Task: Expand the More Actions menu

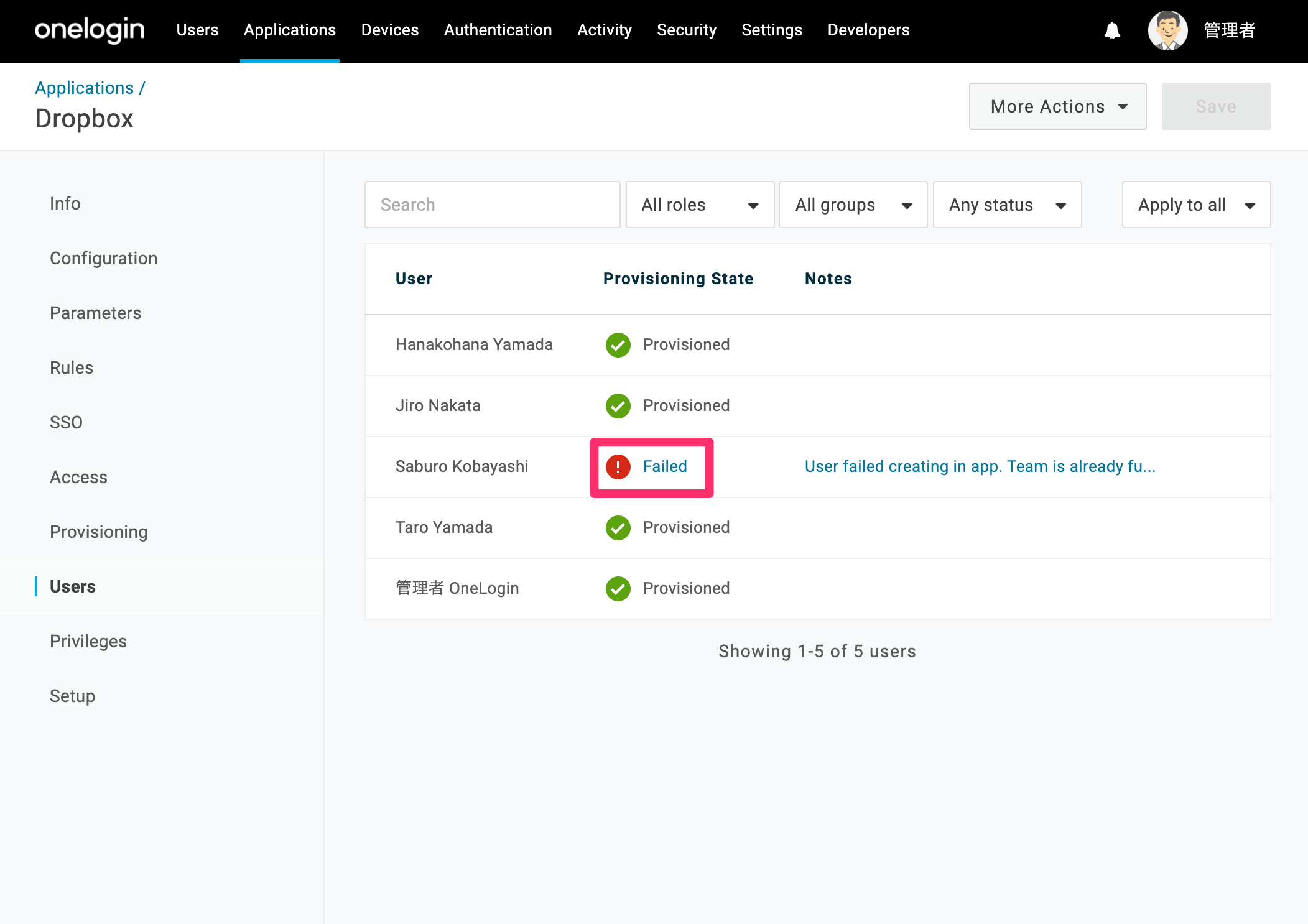Action: point(1057,106)
